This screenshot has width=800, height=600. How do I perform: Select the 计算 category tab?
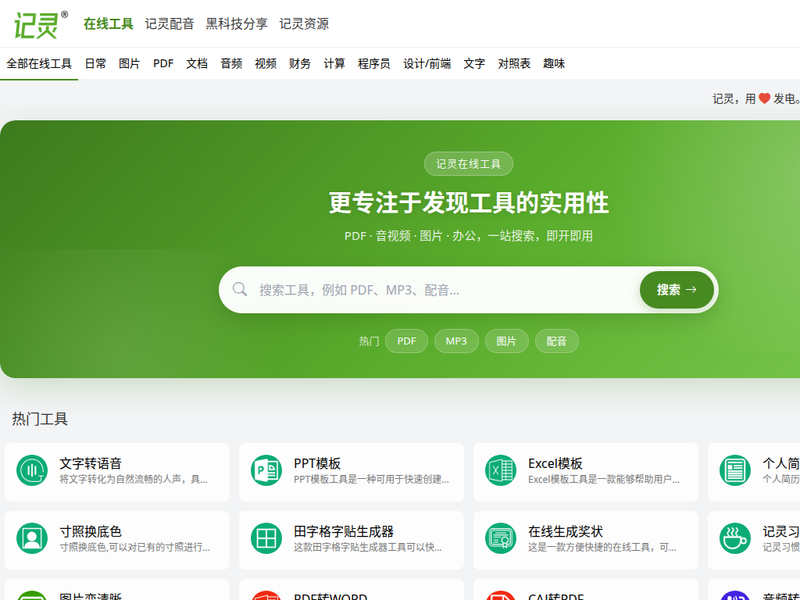[334, 64]
